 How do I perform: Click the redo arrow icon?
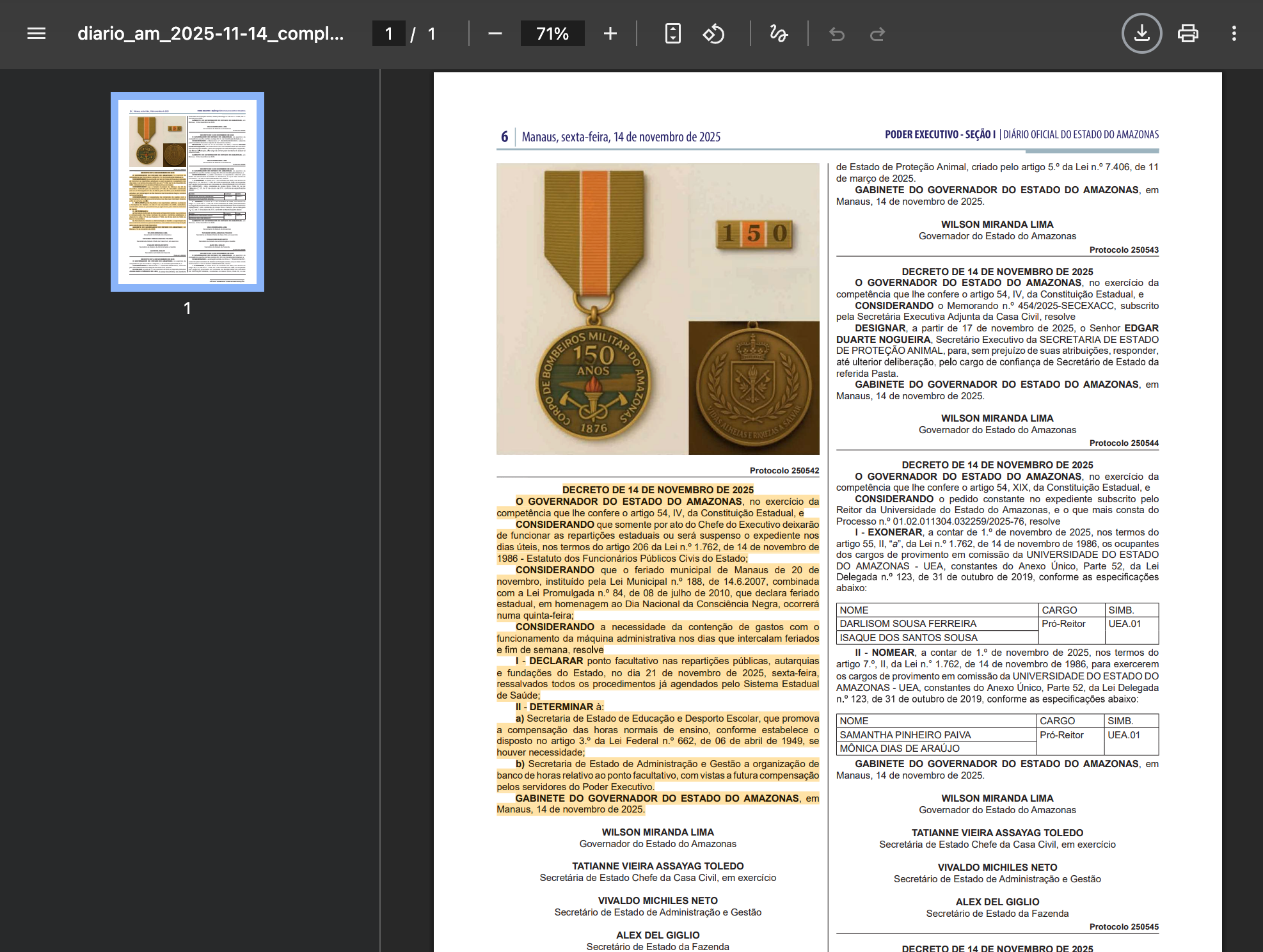tap(877, 33)
